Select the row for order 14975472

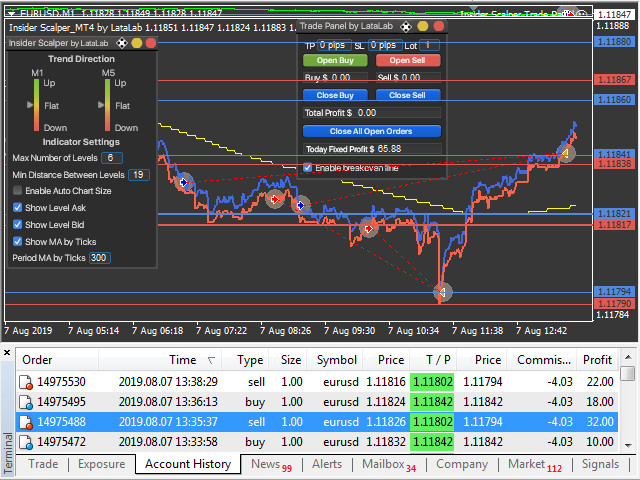(x=317, y=442)
